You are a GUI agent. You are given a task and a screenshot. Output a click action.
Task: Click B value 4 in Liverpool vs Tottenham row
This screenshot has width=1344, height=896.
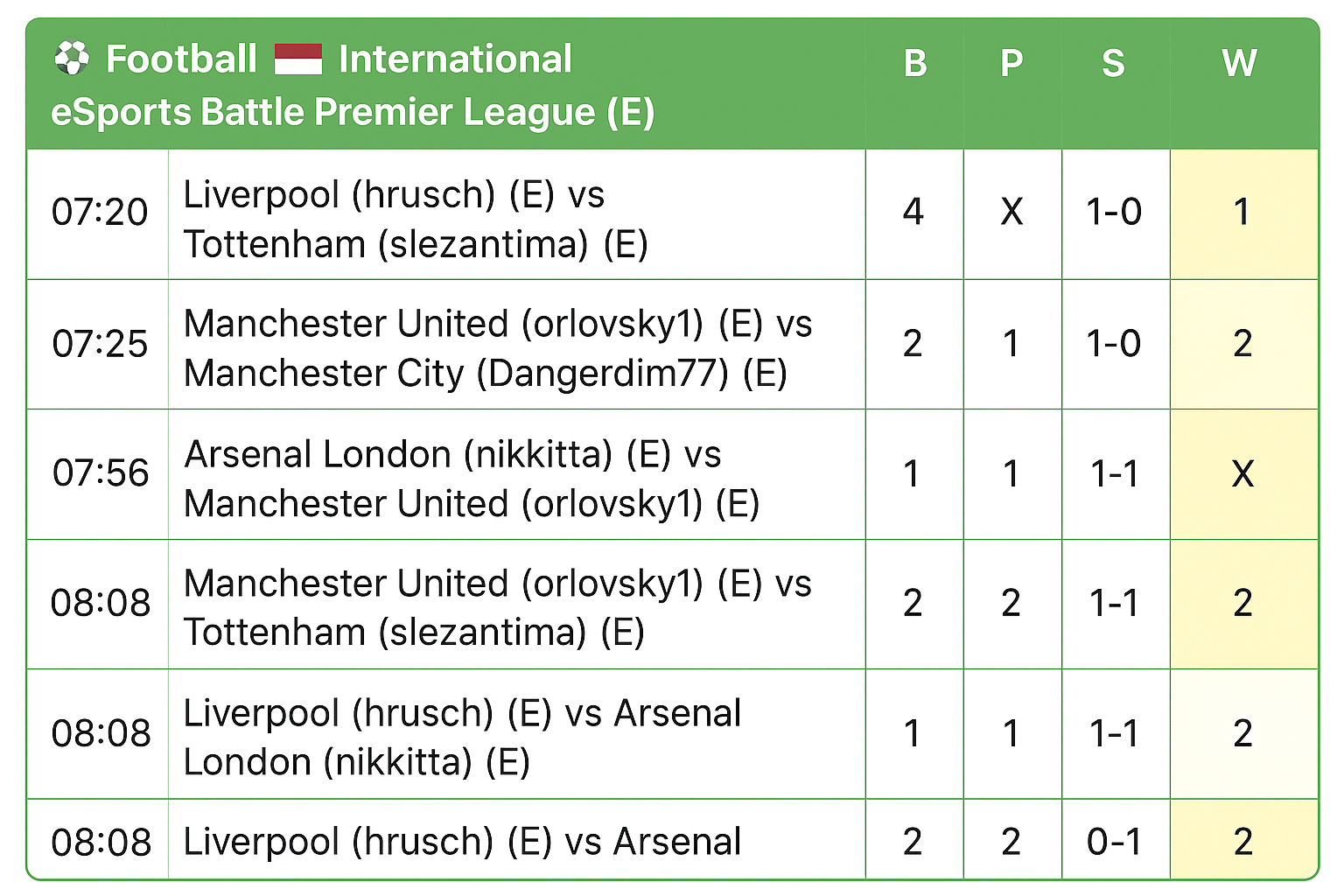point(913,213)
